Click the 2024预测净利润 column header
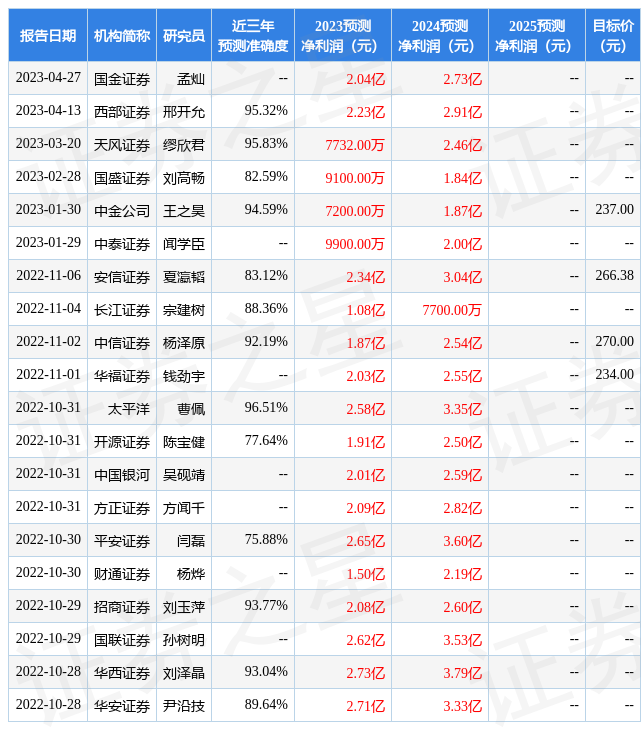This screenshot has height=730, width=641. pos(440,36)
